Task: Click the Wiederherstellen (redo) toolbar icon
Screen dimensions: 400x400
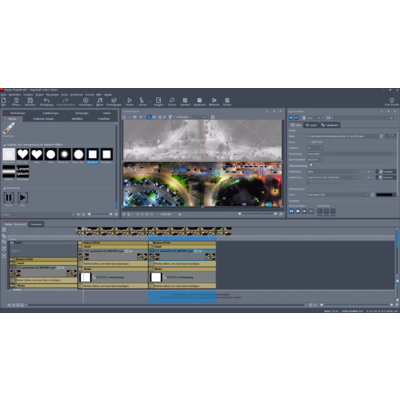Action: coord(66,101)
